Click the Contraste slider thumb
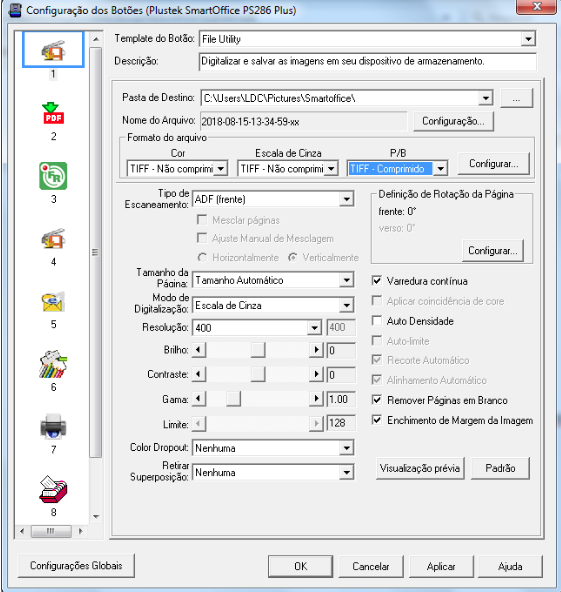561x592 pixels. pyautogui.click(x=258, y=374)
